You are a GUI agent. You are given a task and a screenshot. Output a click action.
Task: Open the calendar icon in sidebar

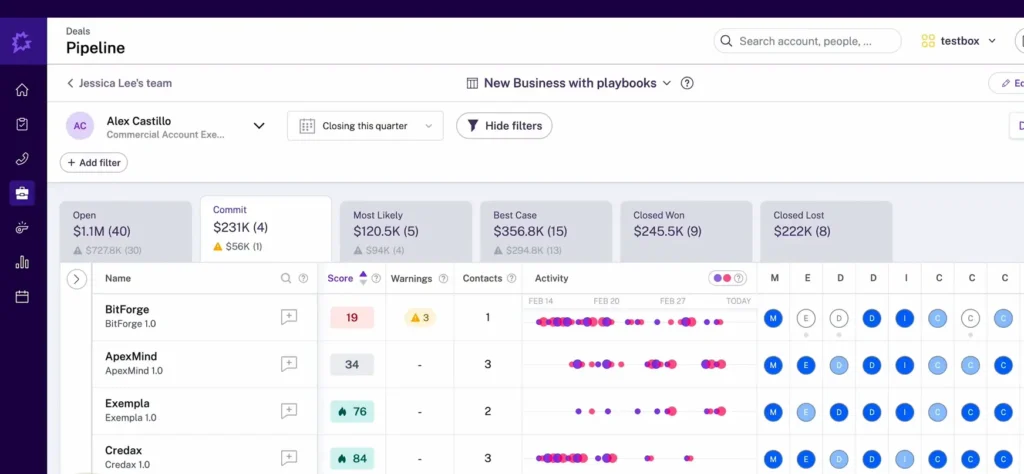(22, 297)
